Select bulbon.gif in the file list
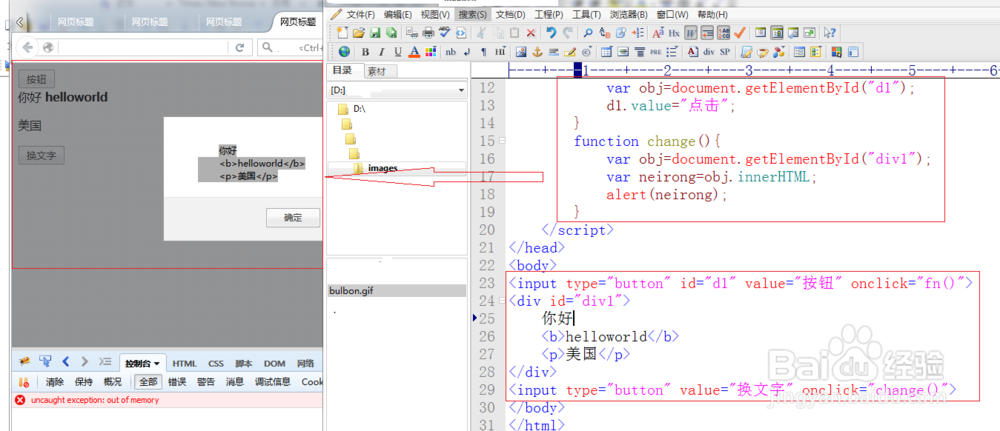The height and width of the screenshot is (431, 1000). tap(397, 291)
